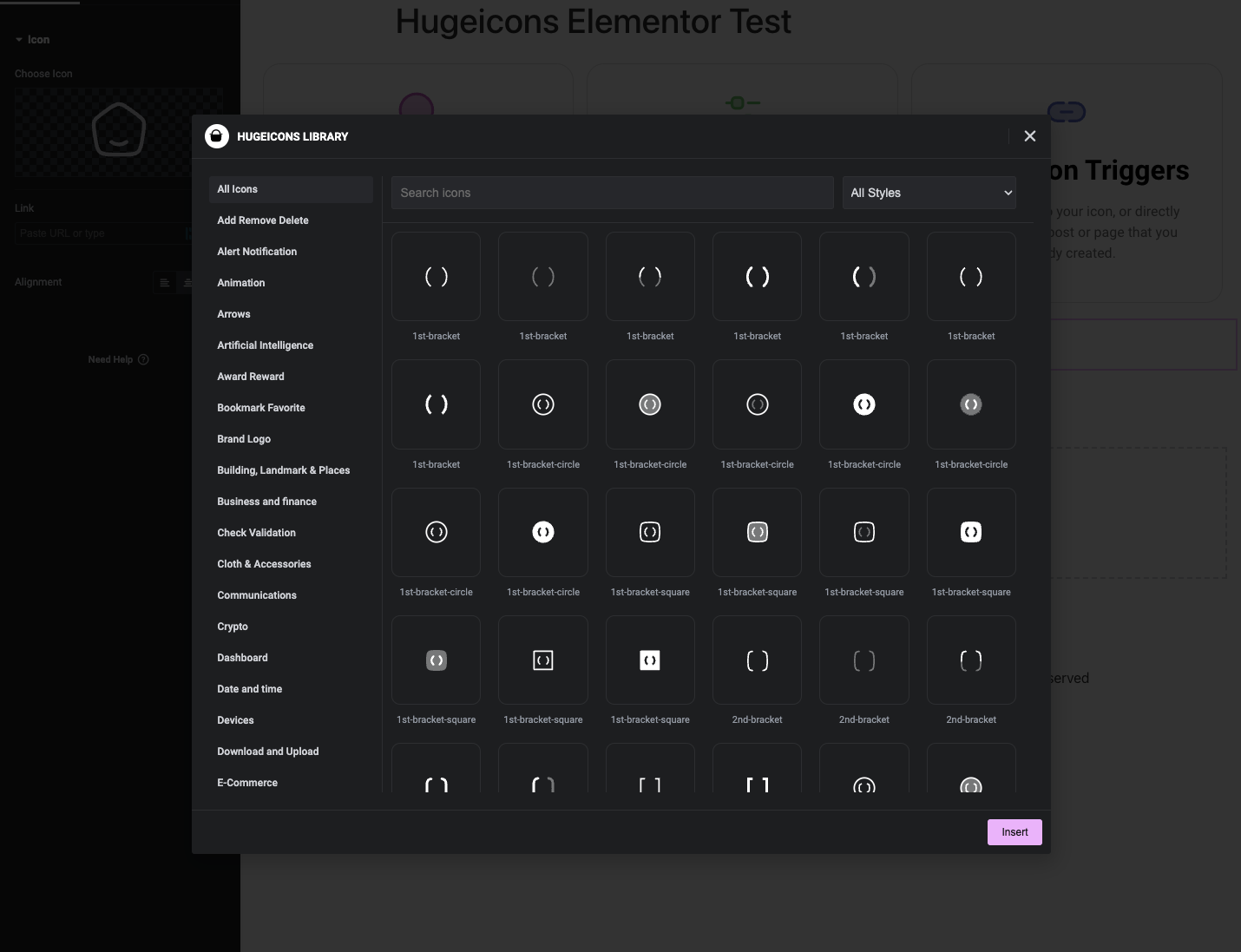Switch to the Brand Logo category
The image size is (1241, 952).
pyautogui.click(x=244, y=438)
